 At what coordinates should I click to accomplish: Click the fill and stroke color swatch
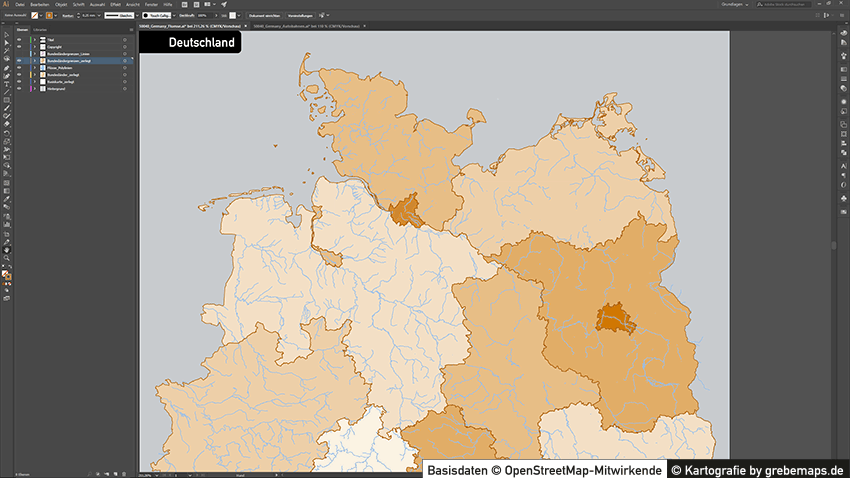coord(7,273)
